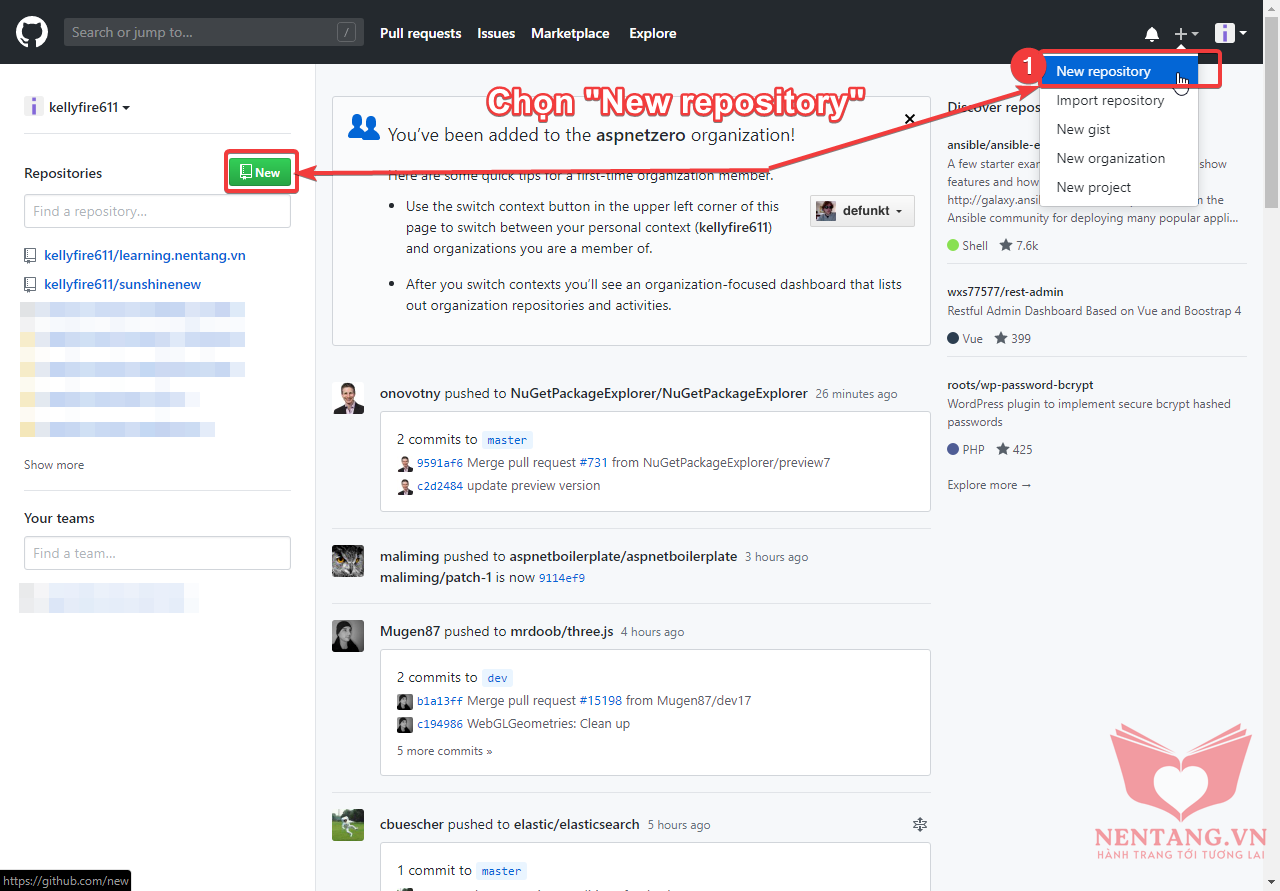Viewport: 1280px width, 891px height.
Task: Close the aspnetzero organization notice
Action: pyautogui.click(x=910, y=119)
